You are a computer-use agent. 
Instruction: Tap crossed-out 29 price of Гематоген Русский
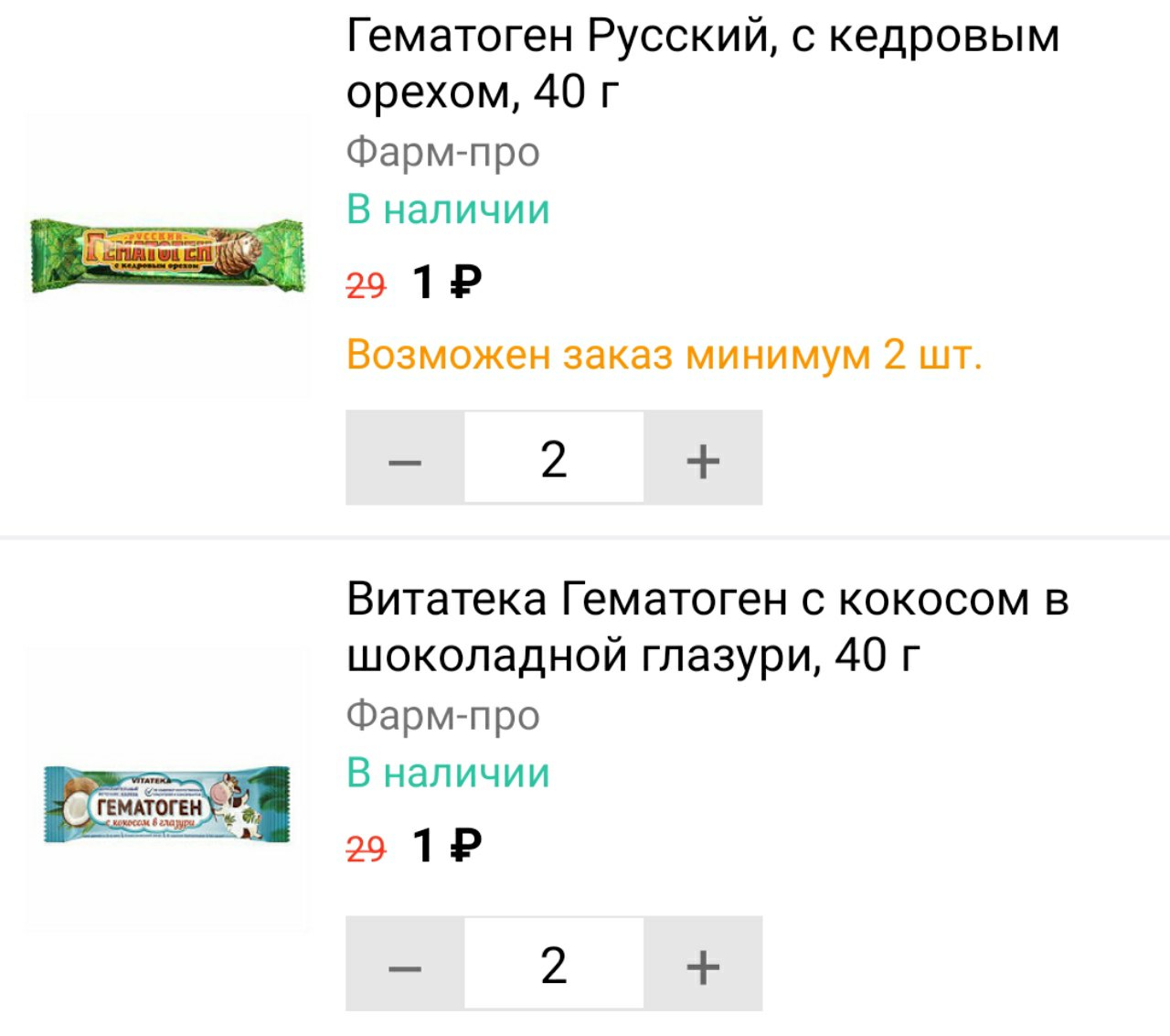coord(366,286)
